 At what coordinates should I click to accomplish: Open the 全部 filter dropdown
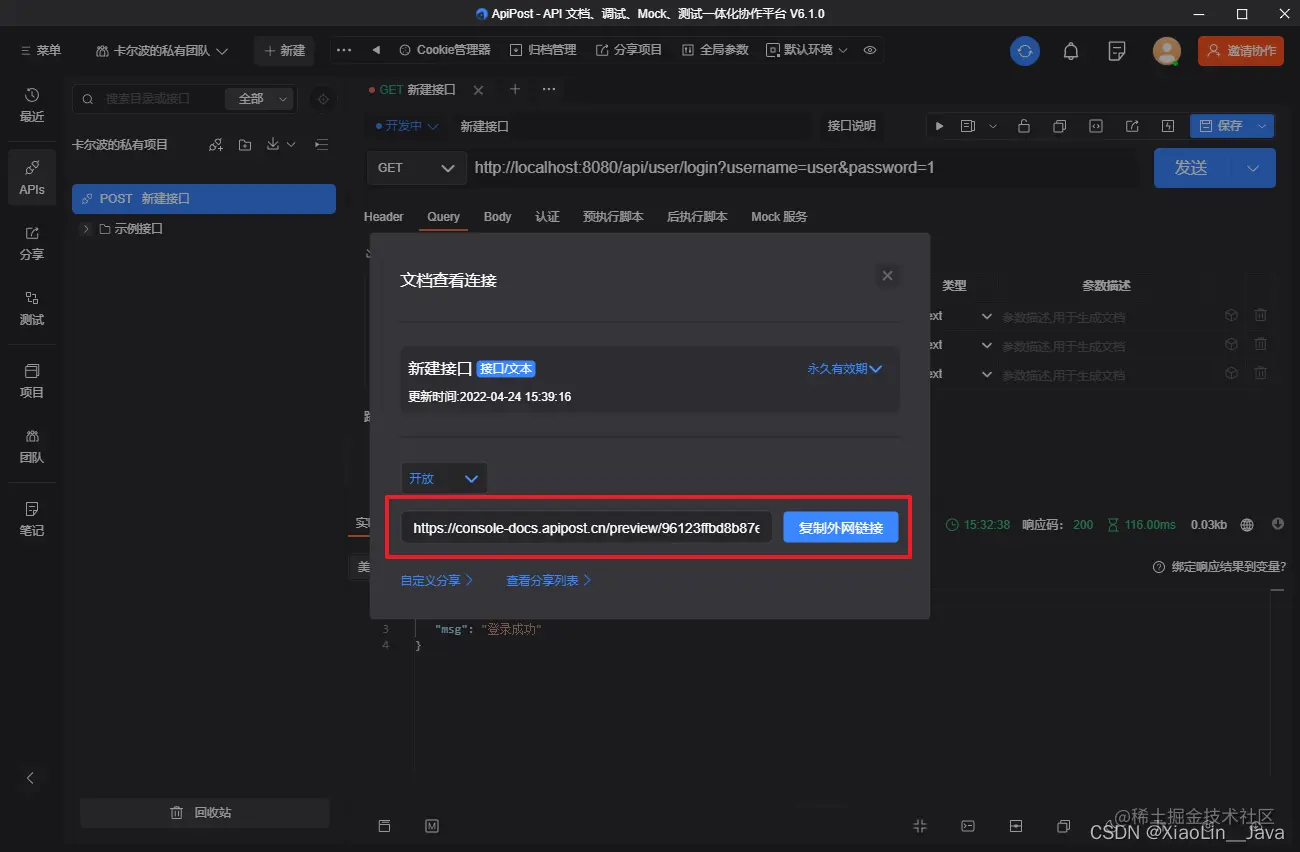pos(259,98)
